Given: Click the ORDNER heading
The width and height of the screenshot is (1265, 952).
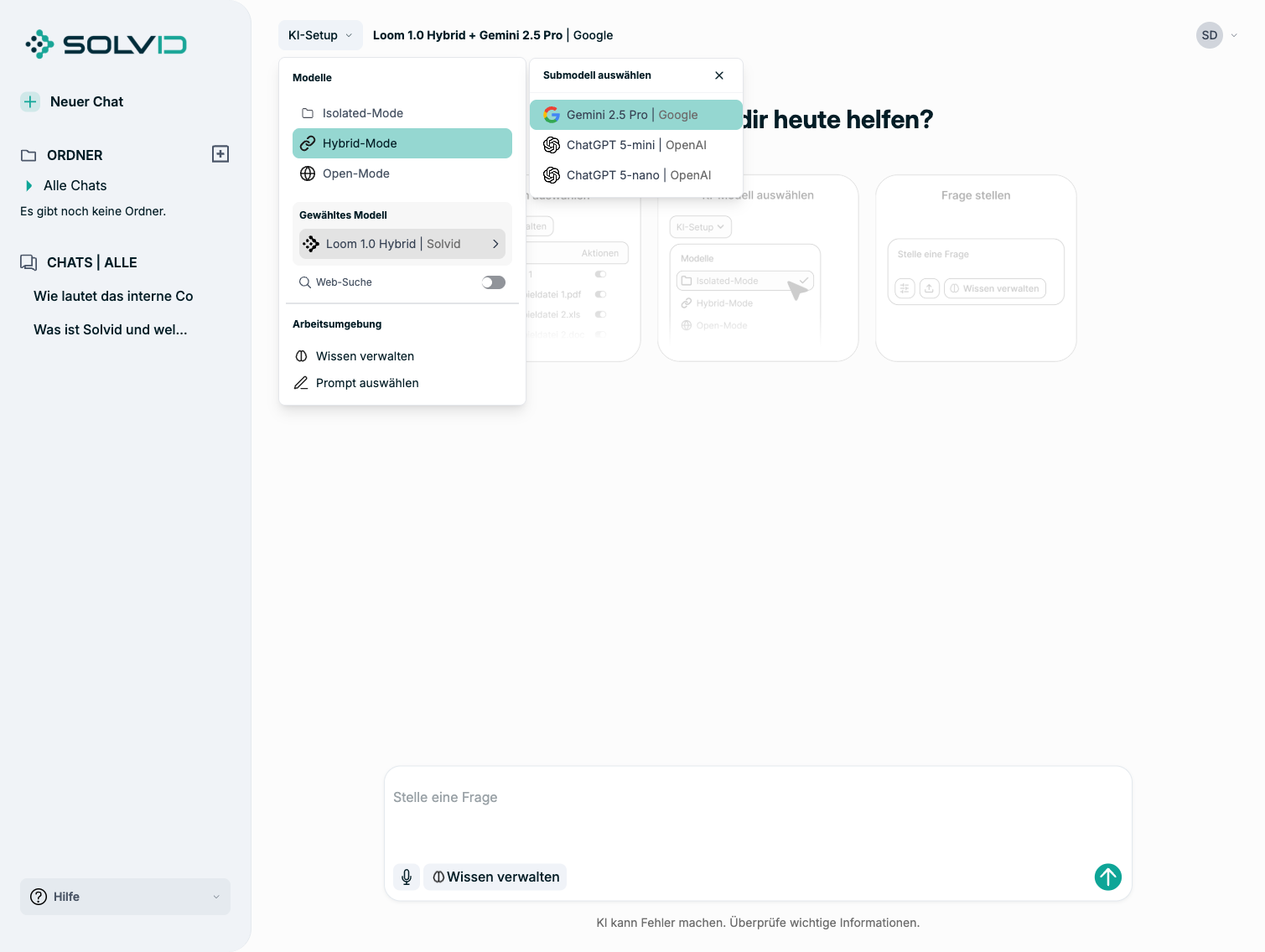Looking at the screenshot, I should tap(75, 155).
